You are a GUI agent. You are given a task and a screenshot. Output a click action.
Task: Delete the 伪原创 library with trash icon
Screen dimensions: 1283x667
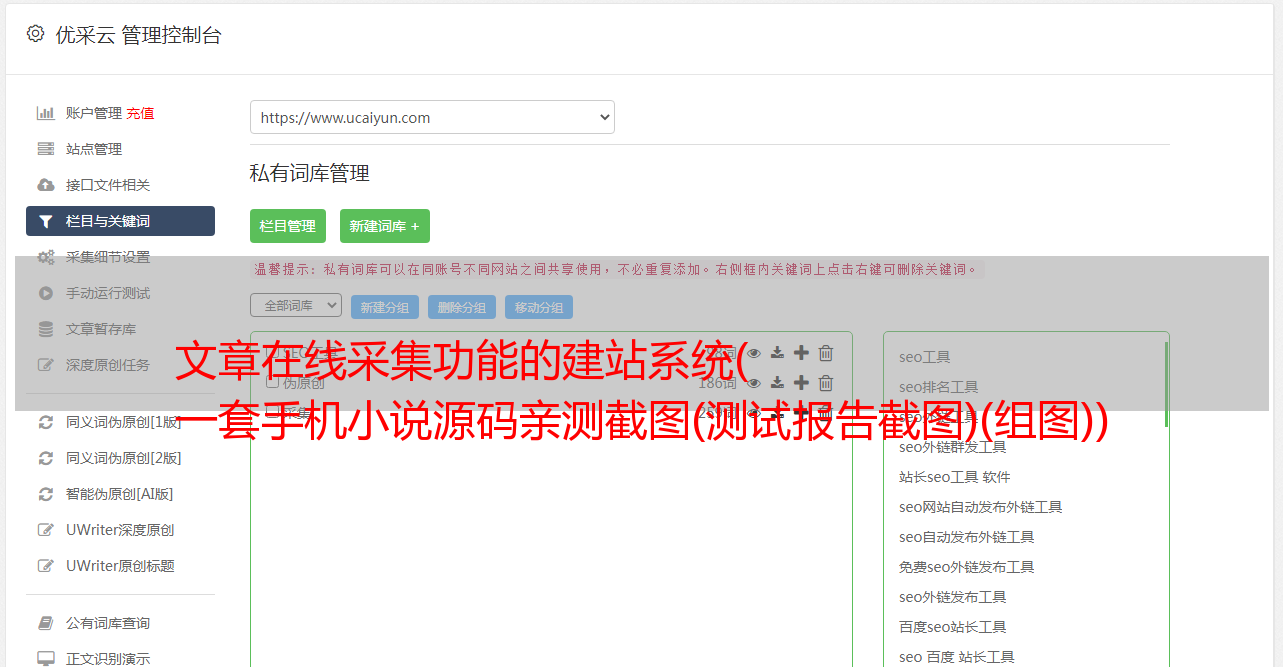(x=826, y=383)
